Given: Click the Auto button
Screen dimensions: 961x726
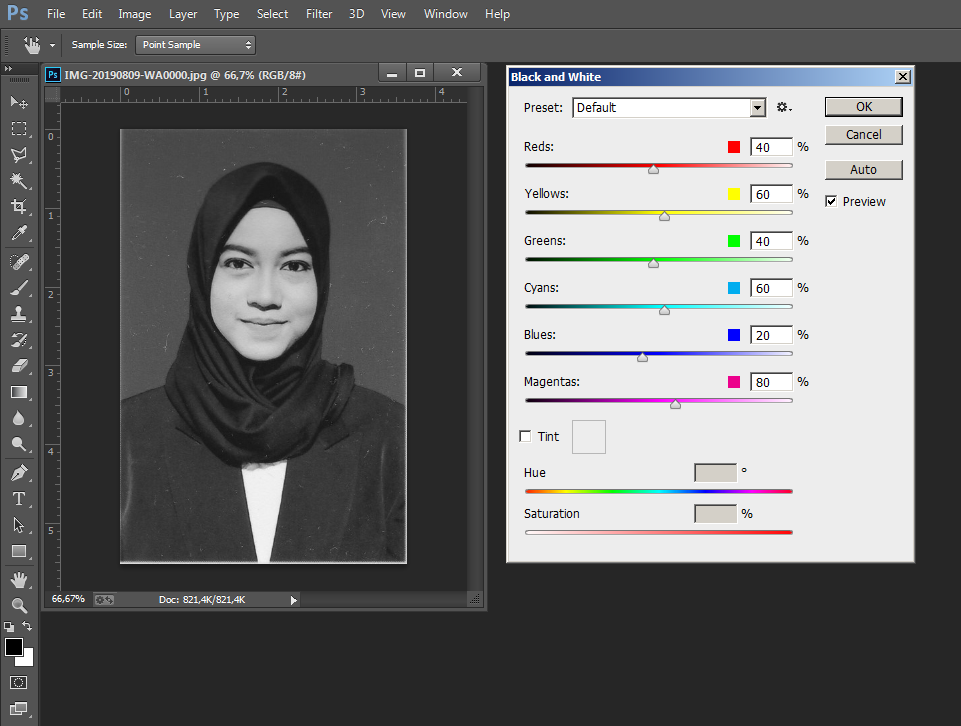Looking at the screenshot, I should coord(864,170).
